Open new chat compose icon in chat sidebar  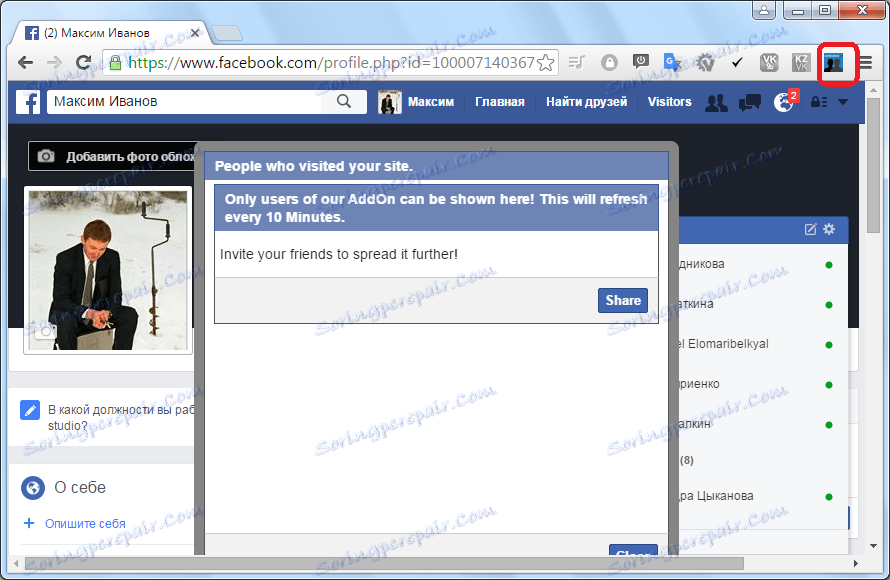(x=810, y=229)
